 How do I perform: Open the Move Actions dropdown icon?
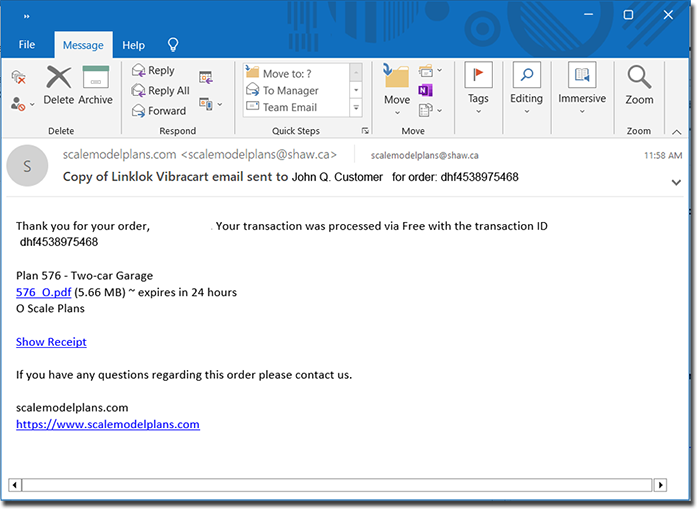pyautogui.click(x=430, y=110)
